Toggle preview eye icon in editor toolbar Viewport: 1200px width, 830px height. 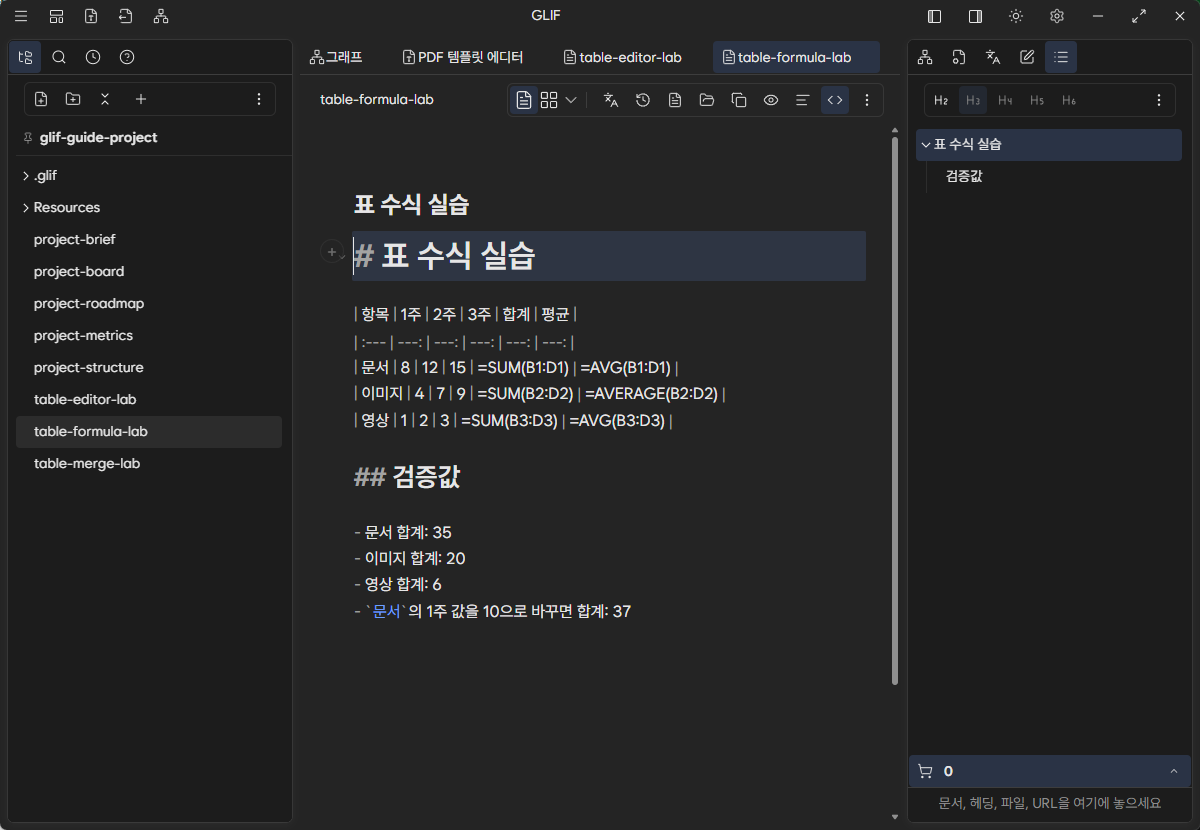click(771, 100)
